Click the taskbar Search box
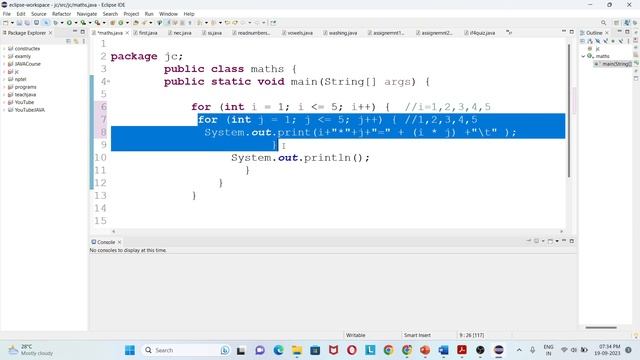Viewport: 640px width, 360px height. click(x=186, y=350)
